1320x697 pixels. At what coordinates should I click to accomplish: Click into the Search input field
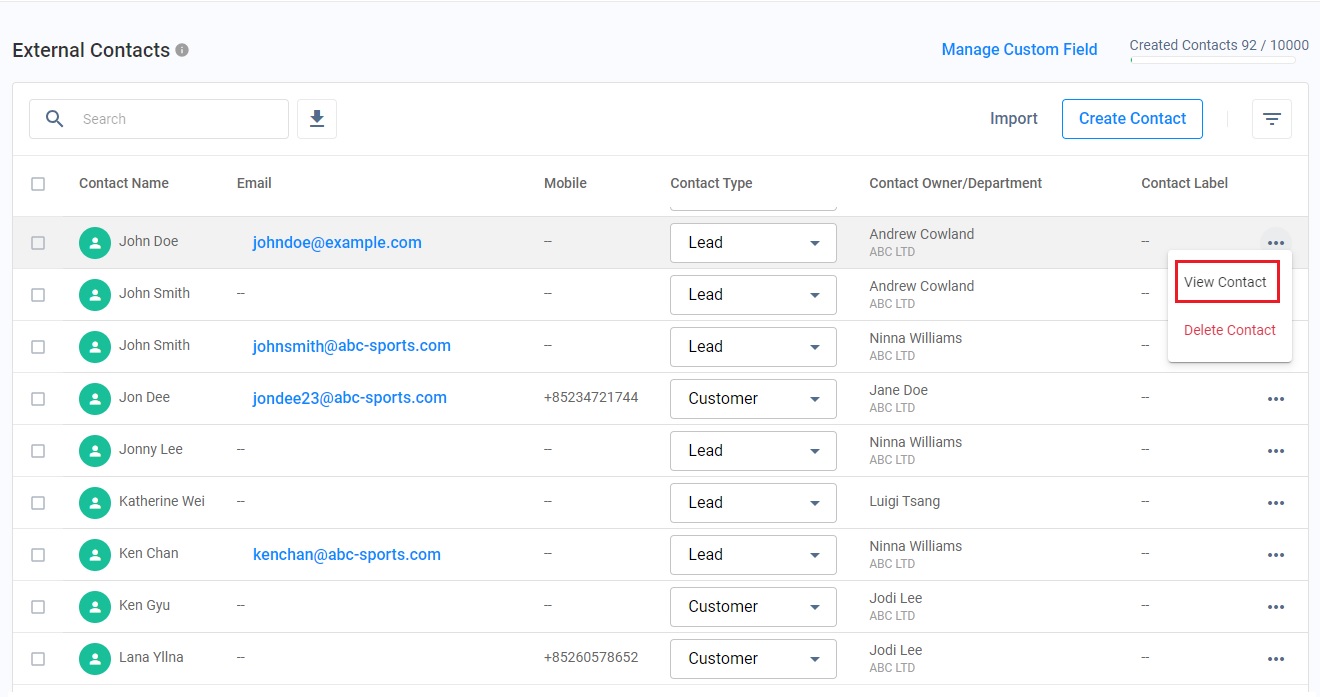coord(180,119)
